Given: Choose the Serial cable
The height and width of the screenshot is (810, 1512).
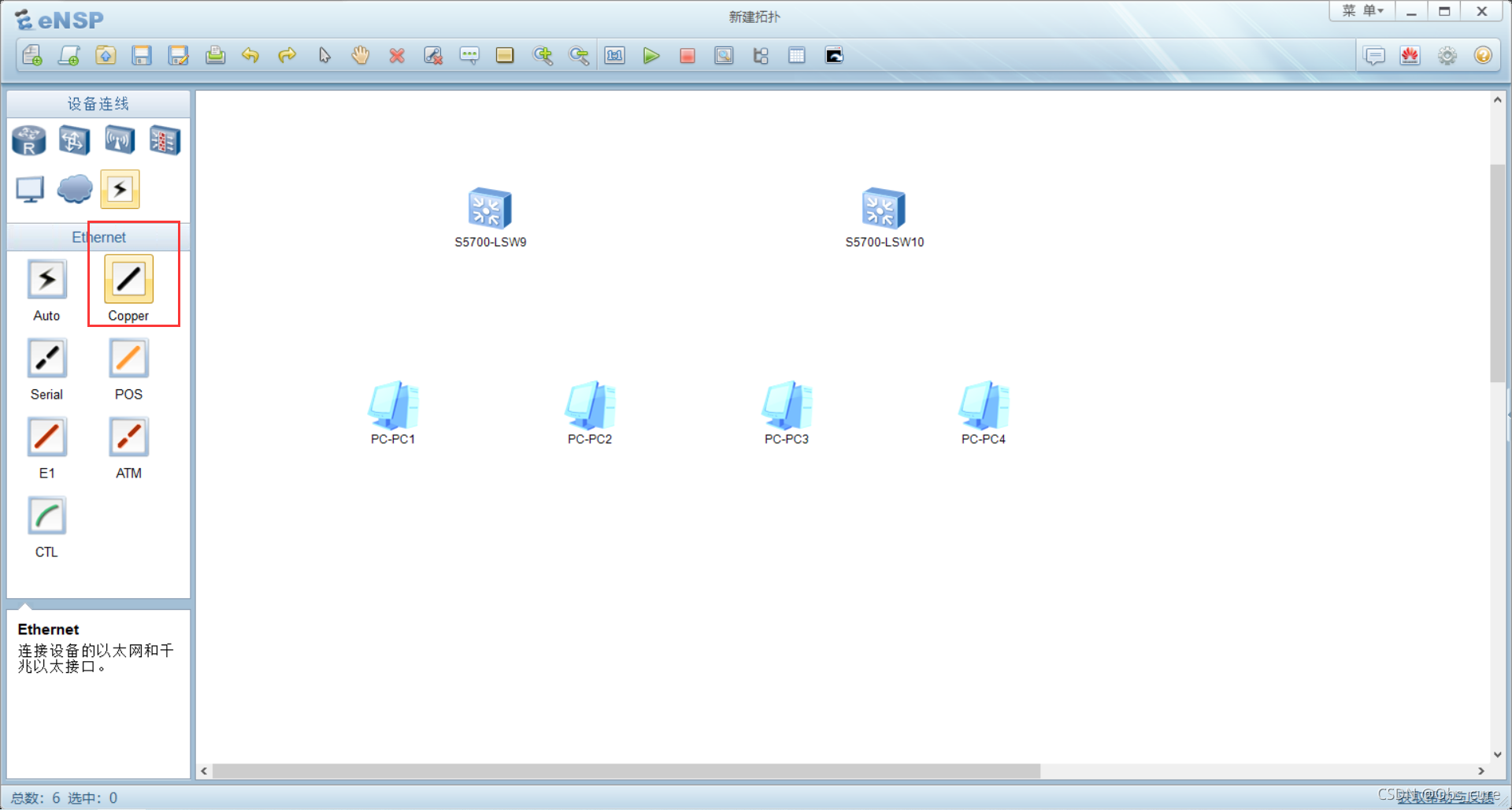Looking at the screenshot, I should pos(46,359).
